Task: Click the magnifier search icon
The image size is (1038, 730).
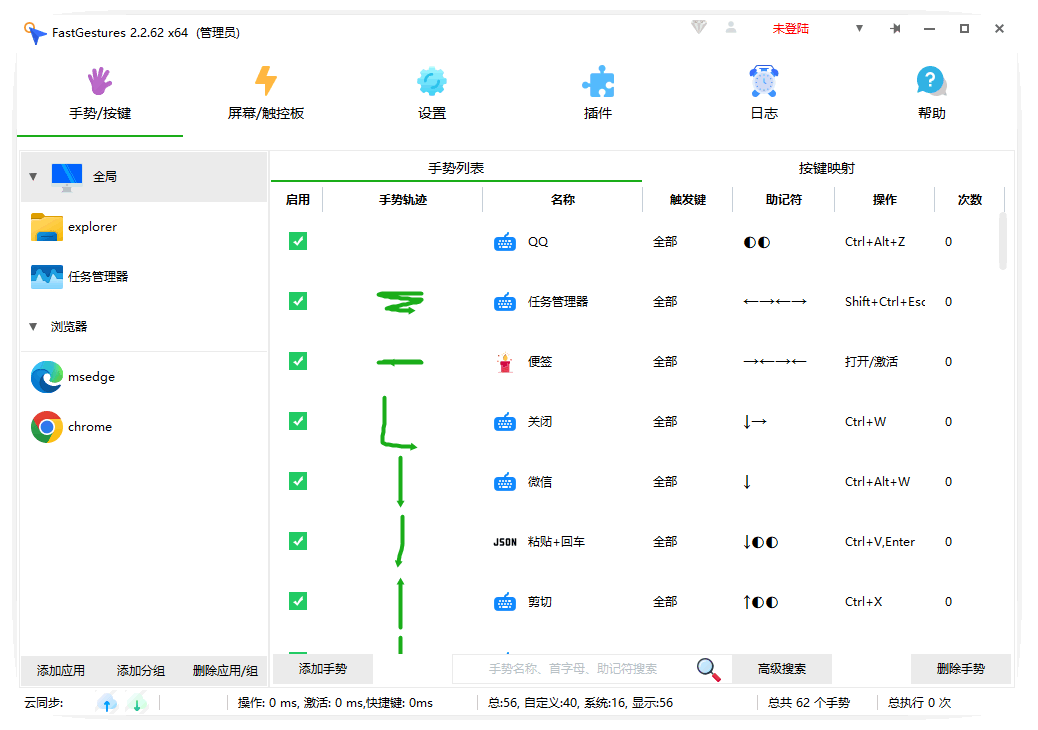Action: [x=708, y=669]
